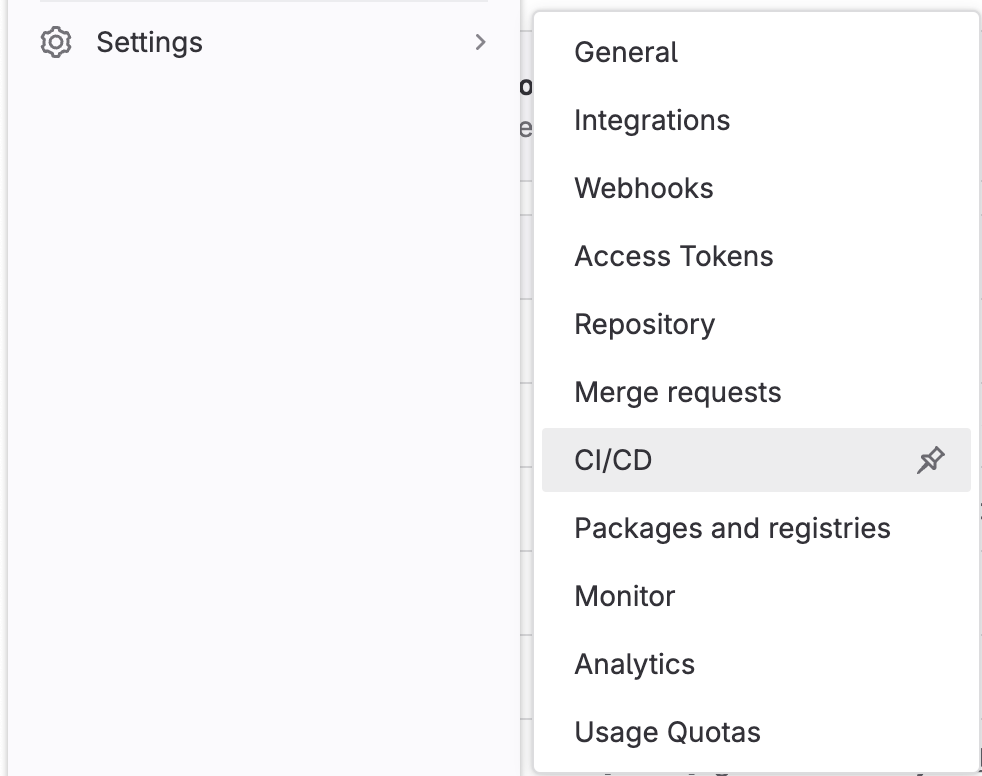The height and width of the screenshot is (776, 982).
Task: Click the Settings label in sidebar
Action: (149, 43)
